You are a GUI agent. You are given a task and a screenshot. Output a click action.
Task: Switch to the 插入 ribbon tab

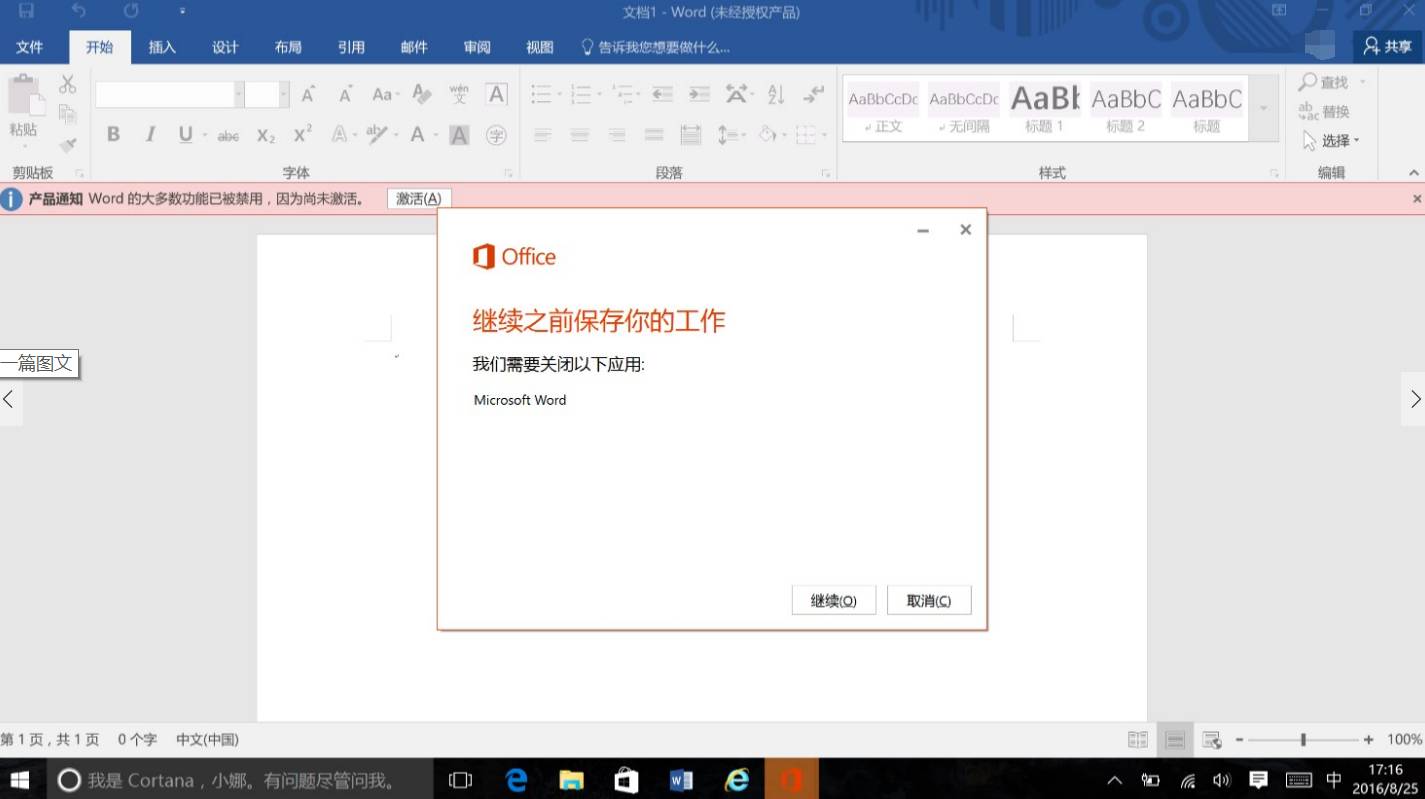tap(161, 47)
